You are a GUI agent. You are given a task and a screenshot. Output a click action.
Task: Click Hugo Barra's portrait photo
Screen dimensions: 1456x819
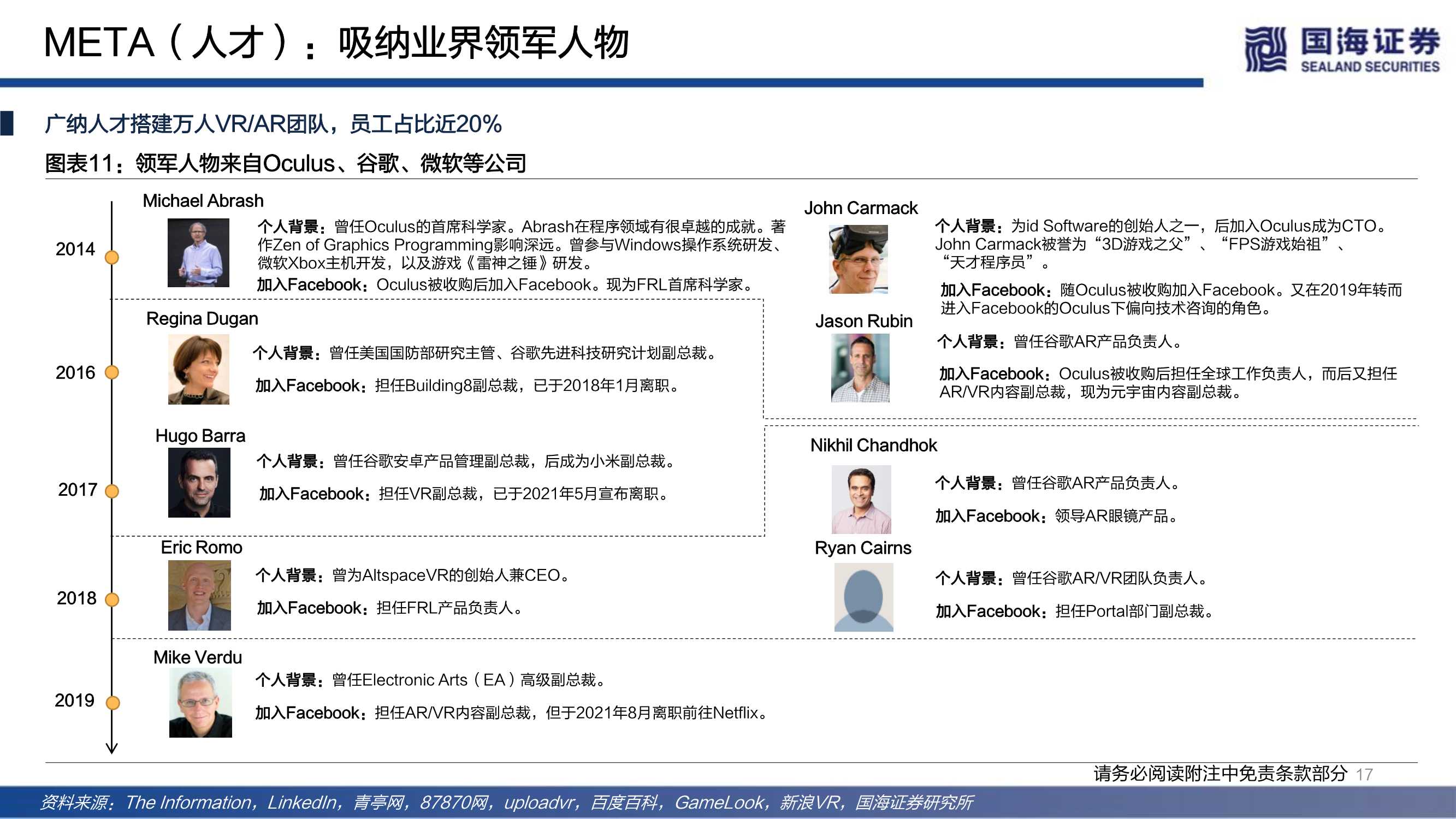pyautogui.click(x=199, y=483)
